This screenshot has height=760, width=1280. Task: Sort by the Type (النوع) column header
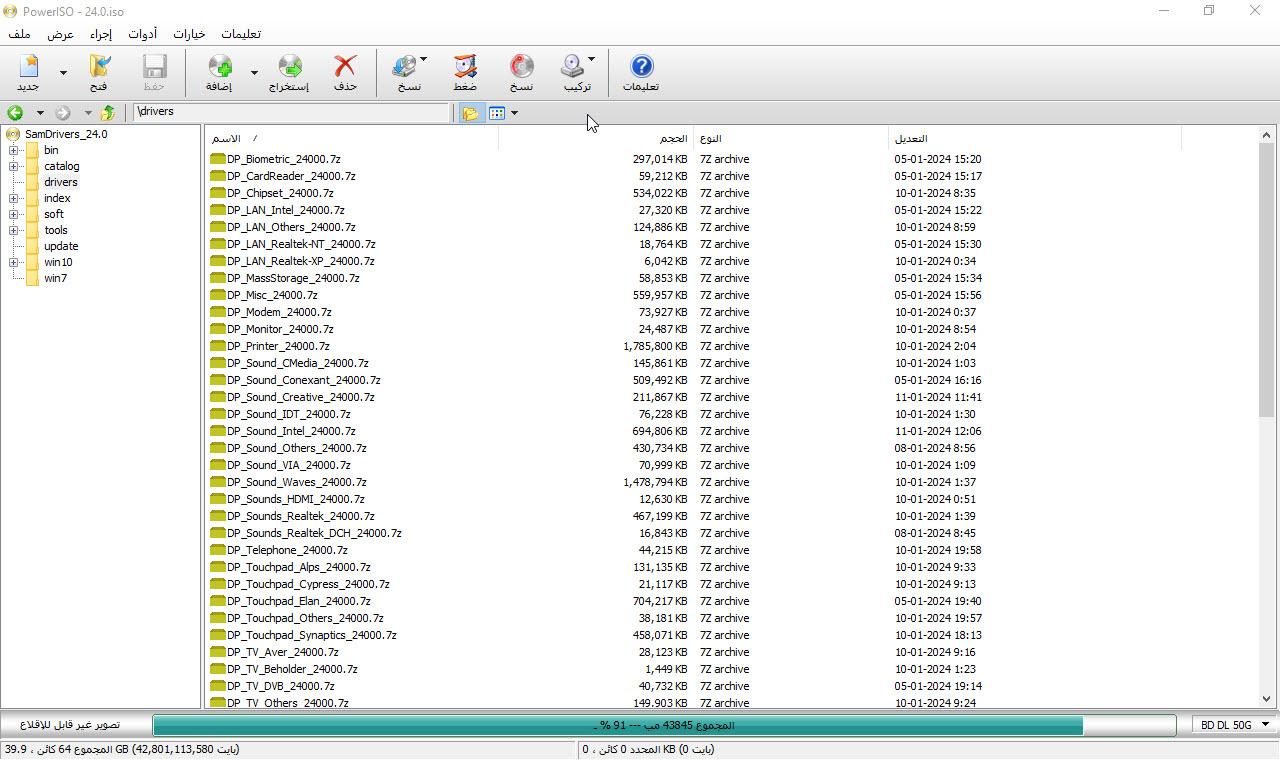(791, 138)
